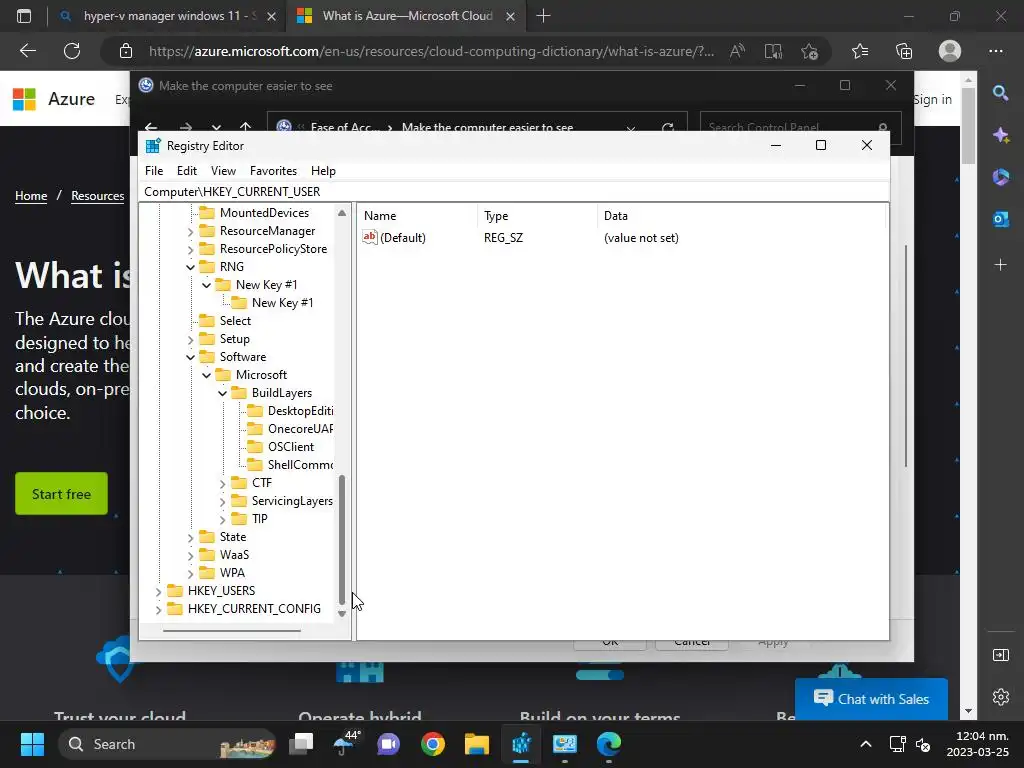Open Chat with Sales
1024x768 pixels.
coord(871,699)
